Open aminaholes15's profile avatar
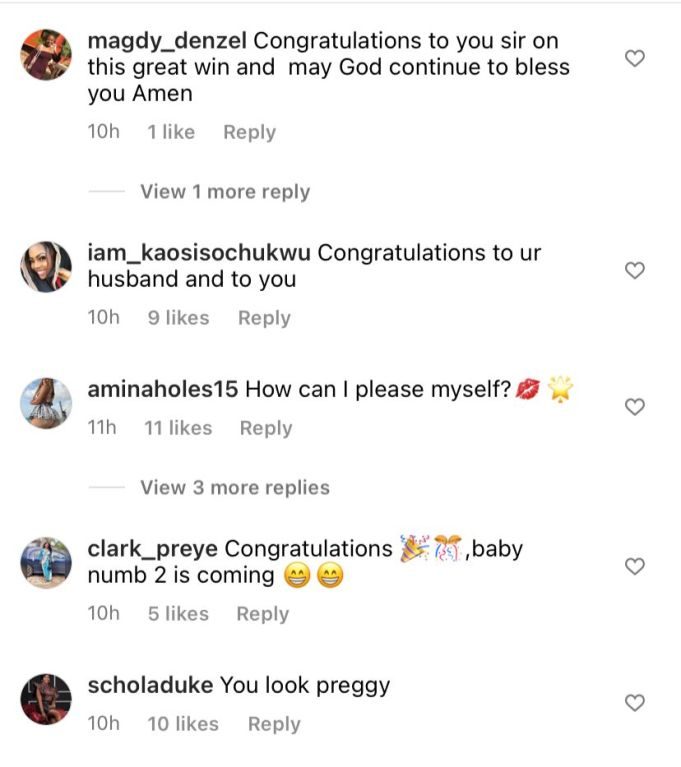Screen dimensions: 681x767 coord(46,404)
